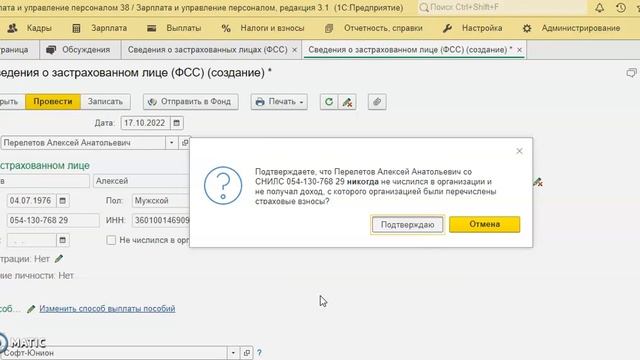This screenshot has width=640, height=360.
Task: Click the open-form icon beside employee Перелетов
Action: 184,143
